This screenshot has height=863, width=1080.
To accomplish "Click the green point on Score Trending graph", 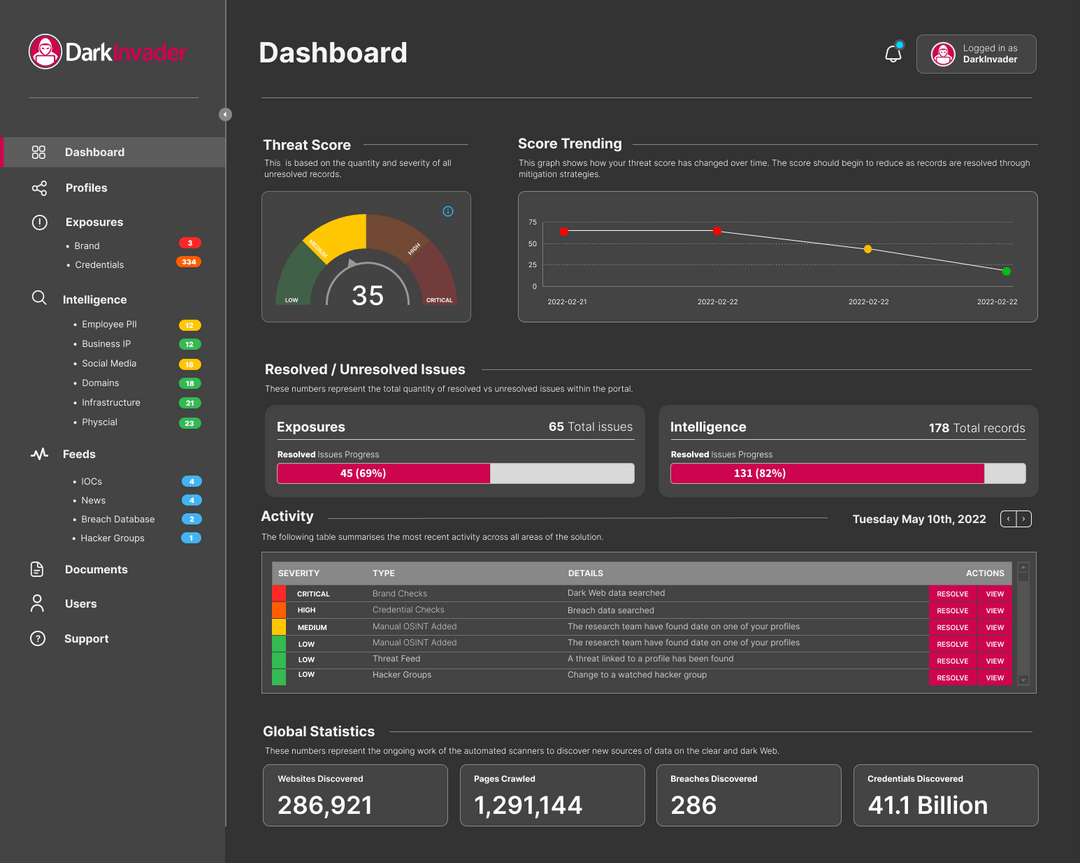I will tap(1006, 271).
